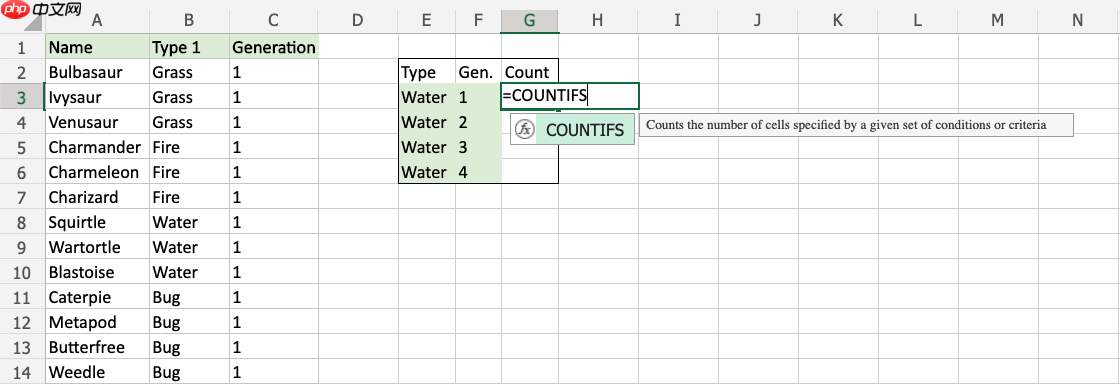Click the Water type cell for Squirtle
This screenshot has width=1120, height=384.
click(x=189, y=222)
